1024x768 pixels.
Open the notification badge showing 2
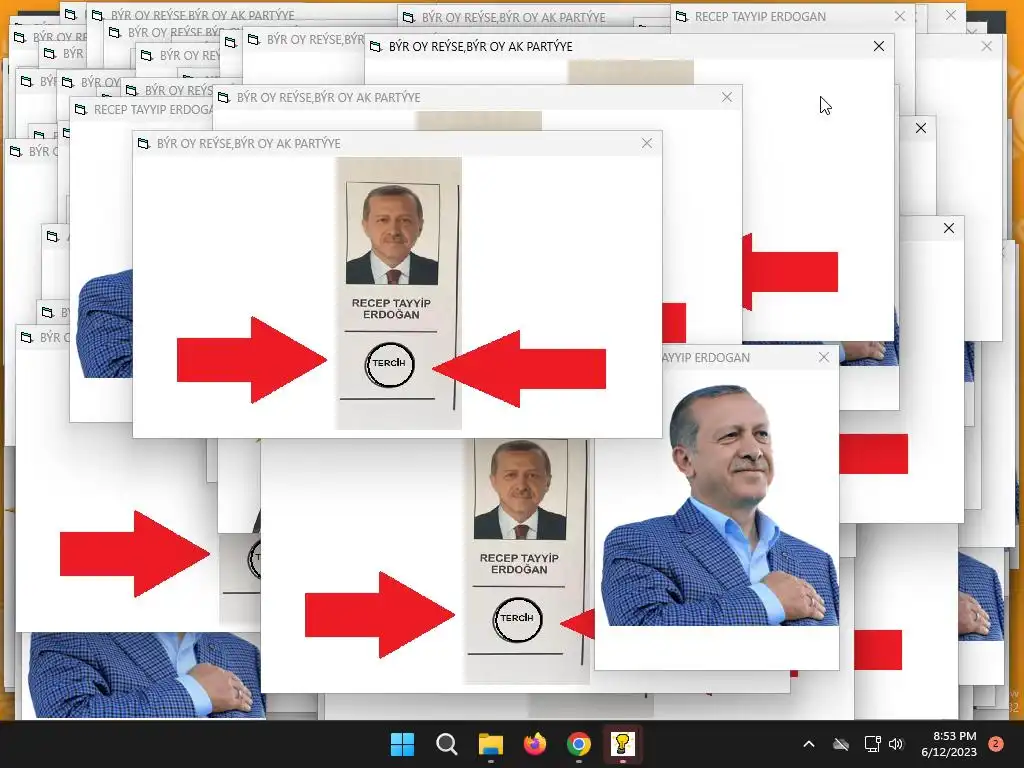(996, 744)
